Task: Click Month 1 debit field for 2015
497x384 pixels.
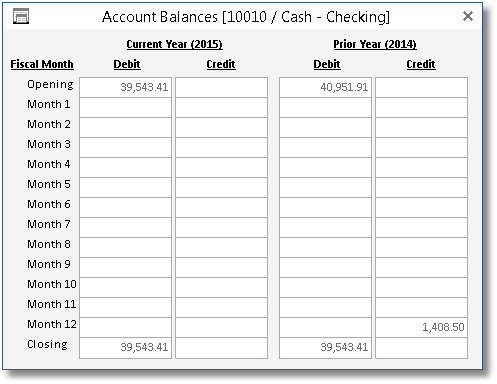Action: click(x=126, y=107)
